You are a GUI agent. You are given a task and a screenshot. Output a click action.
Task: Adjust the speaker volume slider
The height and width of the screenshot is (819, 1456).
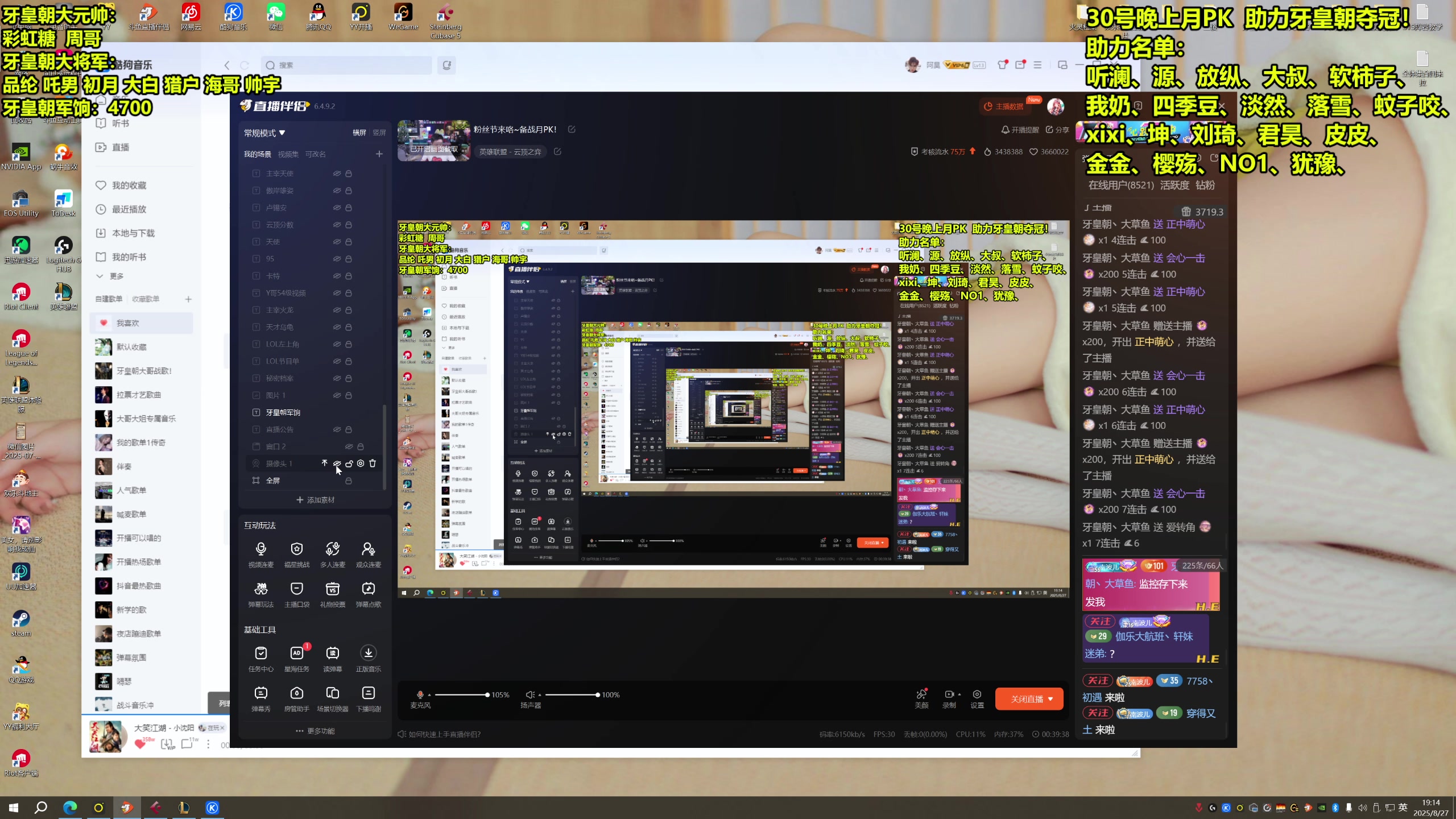(x=571, y=695)
